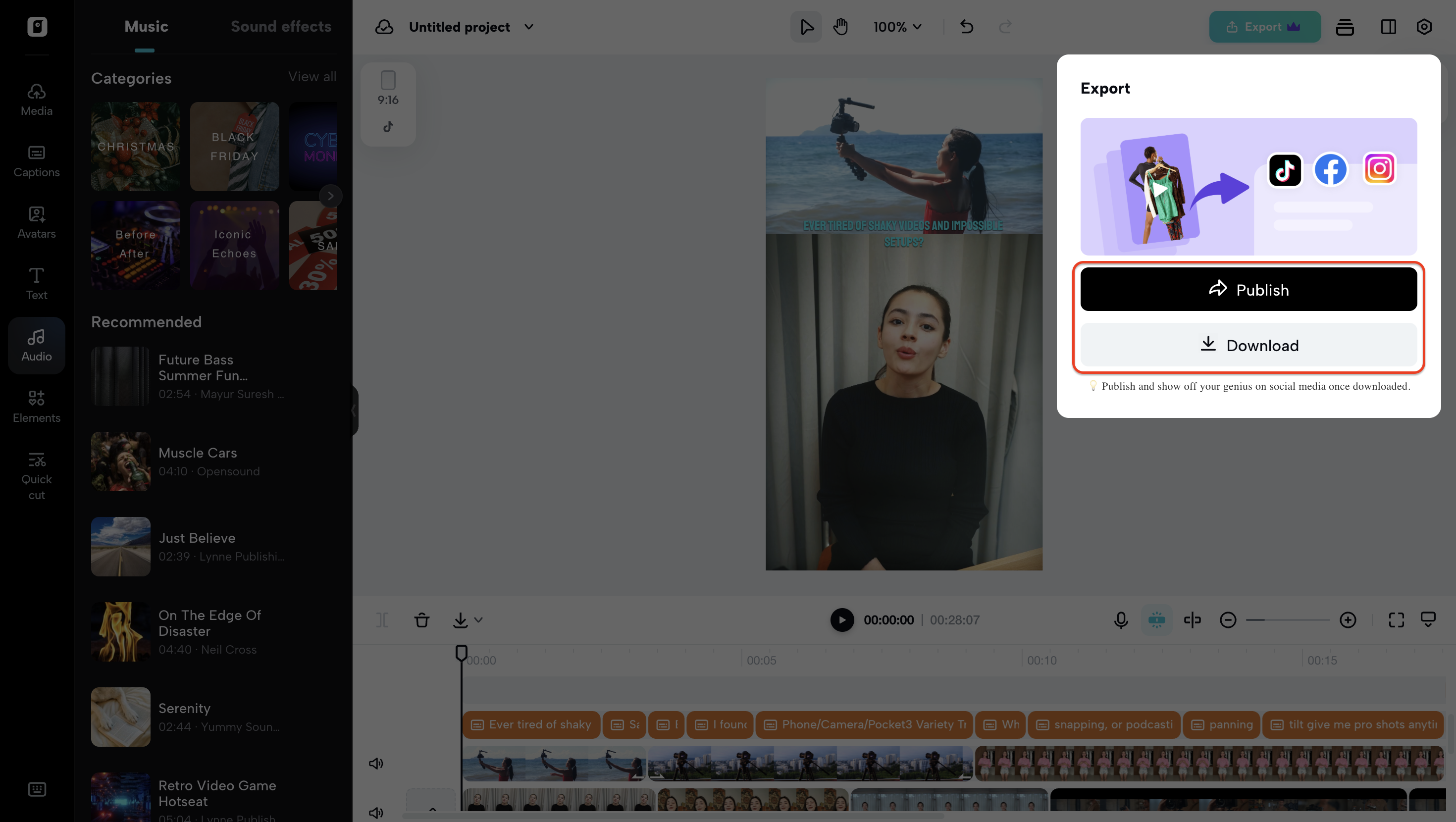The image size is (1456, 822).
Task: Play the Muscle Cars audio track
Action: tap(120, 462)
